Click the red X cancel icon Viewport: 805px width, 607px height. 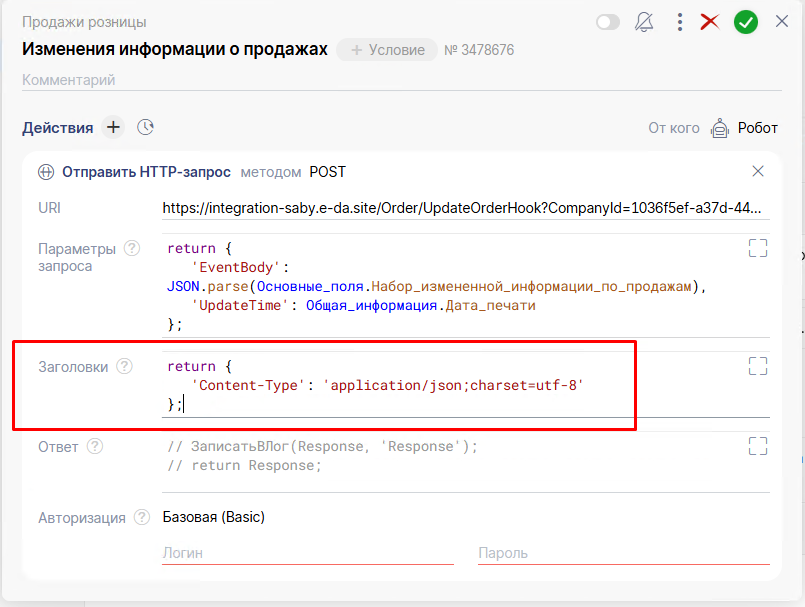(710, 22)
